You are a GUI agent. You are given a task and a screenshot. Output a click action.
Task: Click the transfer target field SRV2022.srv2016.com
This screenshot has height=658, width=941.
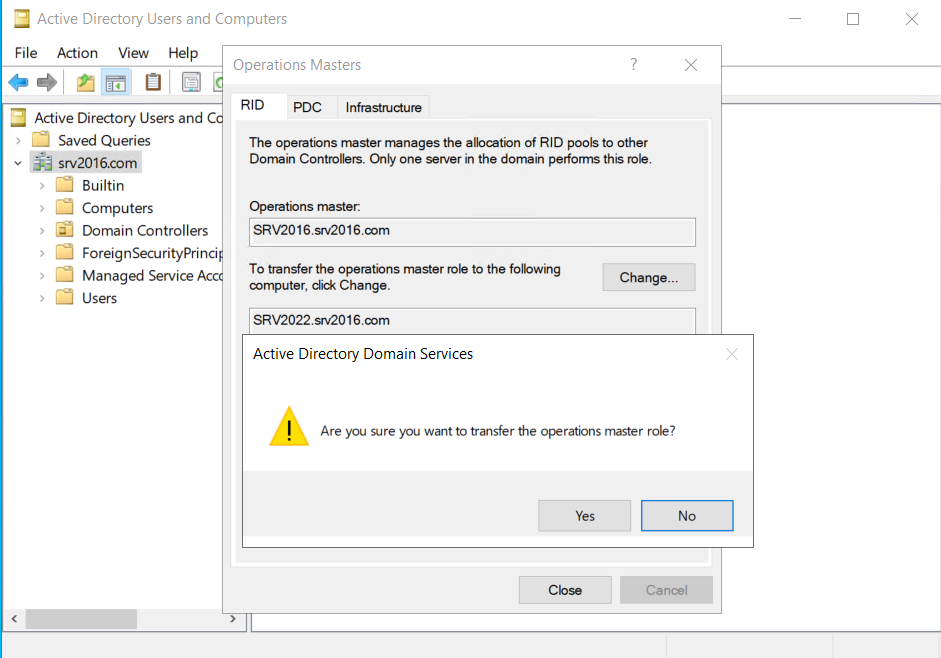(x=472, y=321)
